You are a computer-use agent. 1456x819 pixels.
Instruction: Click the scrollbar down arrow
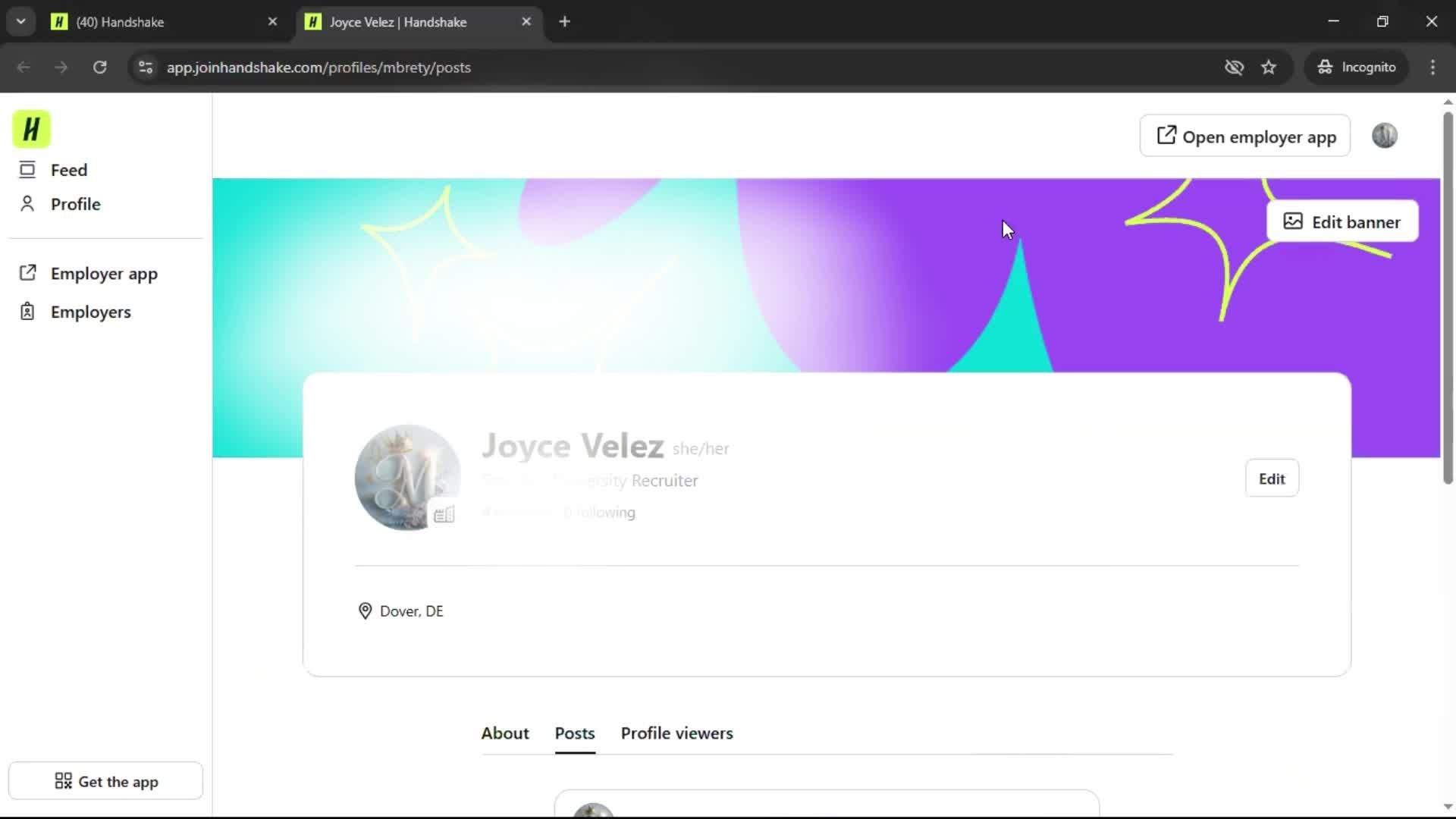point(1448,807)
